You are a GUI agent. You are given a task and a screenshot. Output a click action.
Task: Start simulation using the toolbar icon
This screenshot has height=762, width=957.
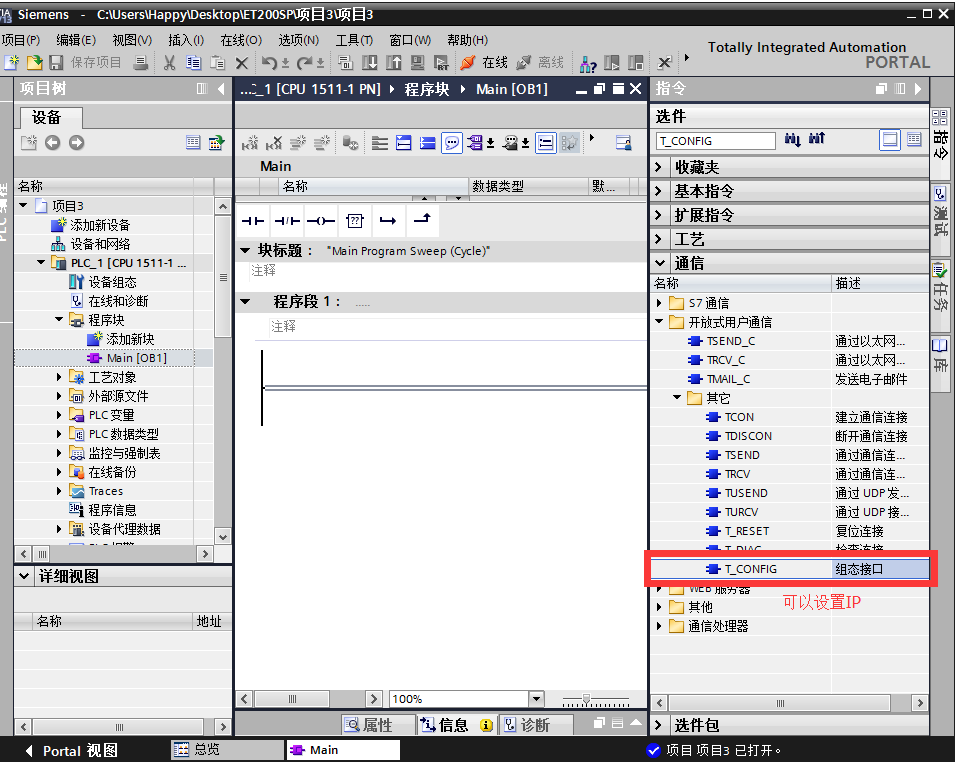[417, 62]
